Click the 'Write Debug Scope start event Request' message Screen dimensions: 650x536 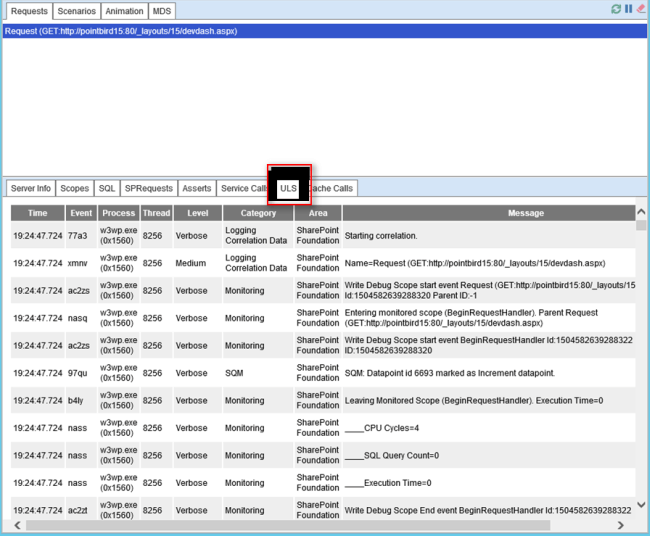pos(490,290)
